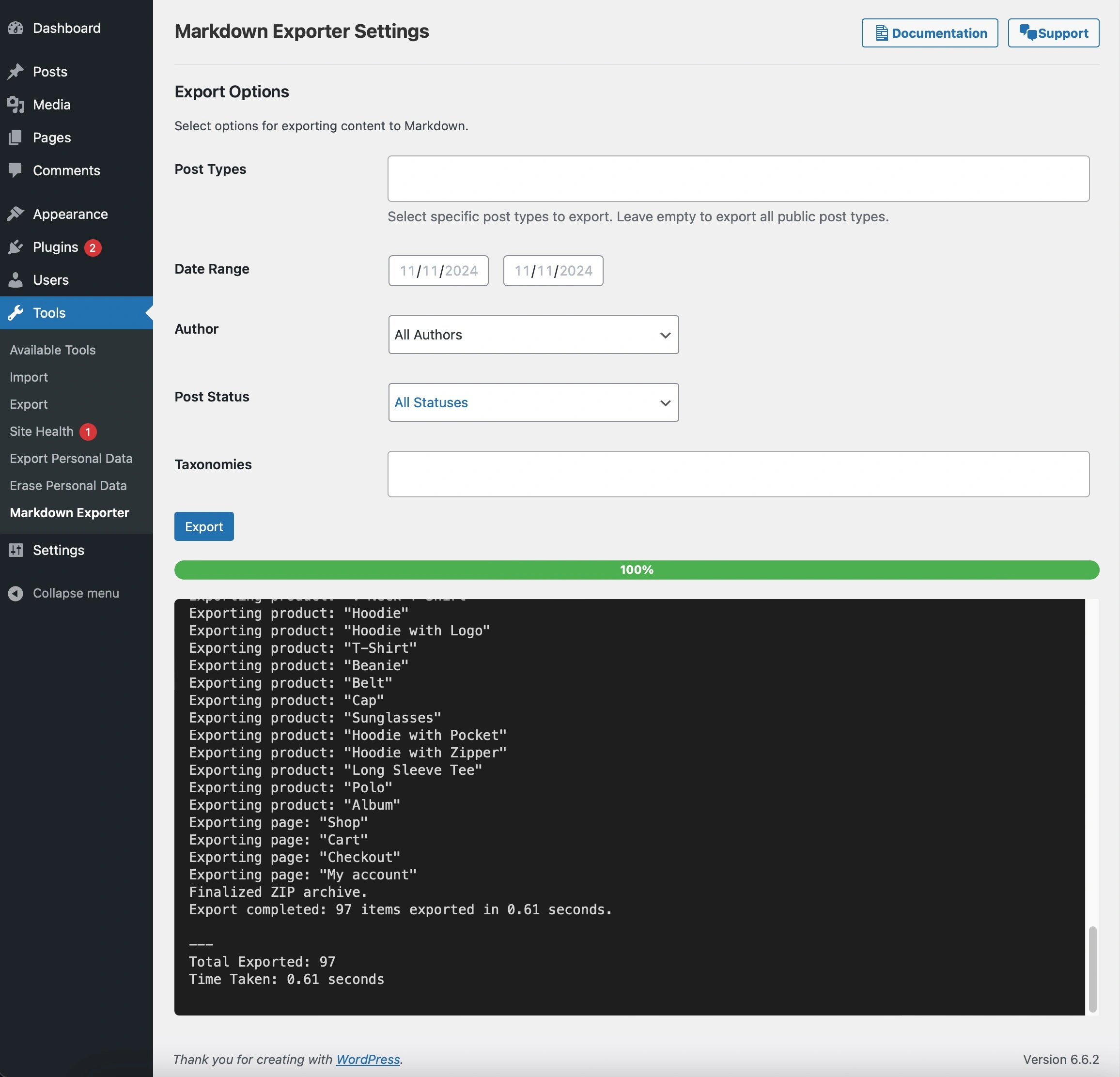Click the 'Total Exported: 97' log line

[x=262, y=962]
